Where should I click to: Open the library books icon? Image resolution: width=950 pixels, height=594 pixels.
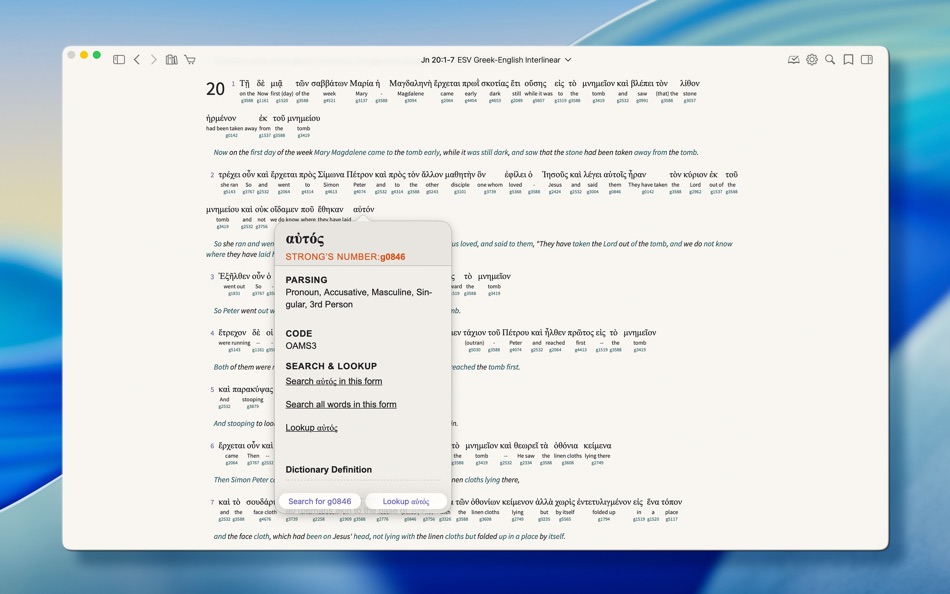coord(172,59)
